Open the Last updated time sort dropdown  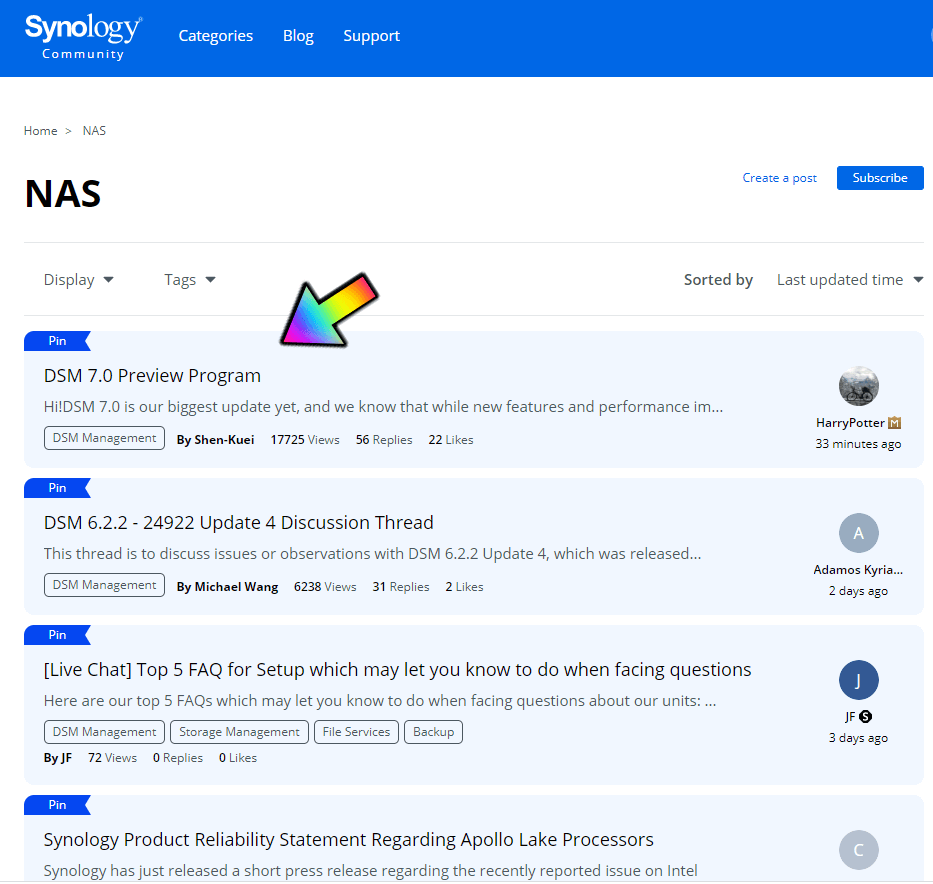click(x=850, y=280)
